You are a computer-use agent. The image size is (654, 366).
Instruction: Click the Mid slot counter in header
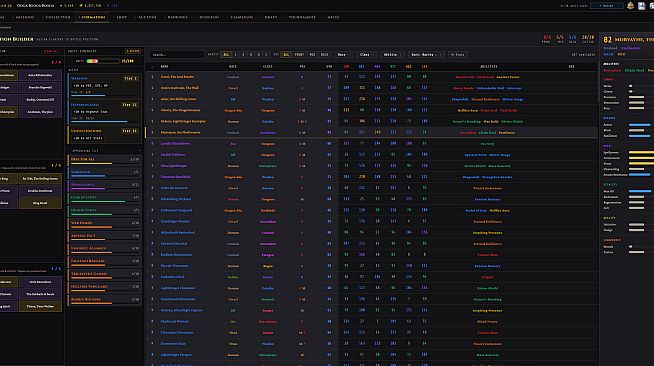coord(560,39)
